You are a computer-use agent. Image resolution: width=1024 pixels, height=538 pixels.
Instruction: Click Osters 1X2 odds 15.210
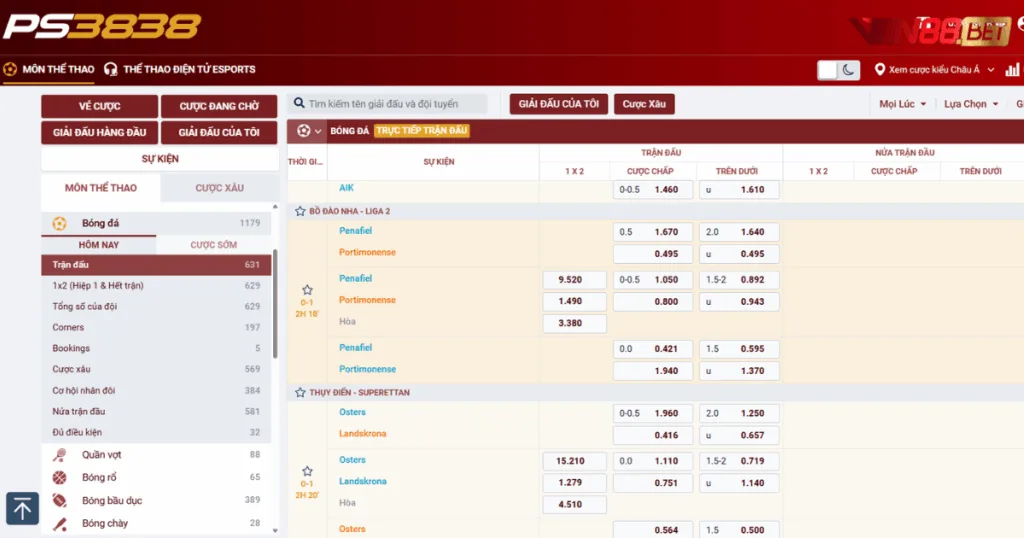[x=574, y=461]
